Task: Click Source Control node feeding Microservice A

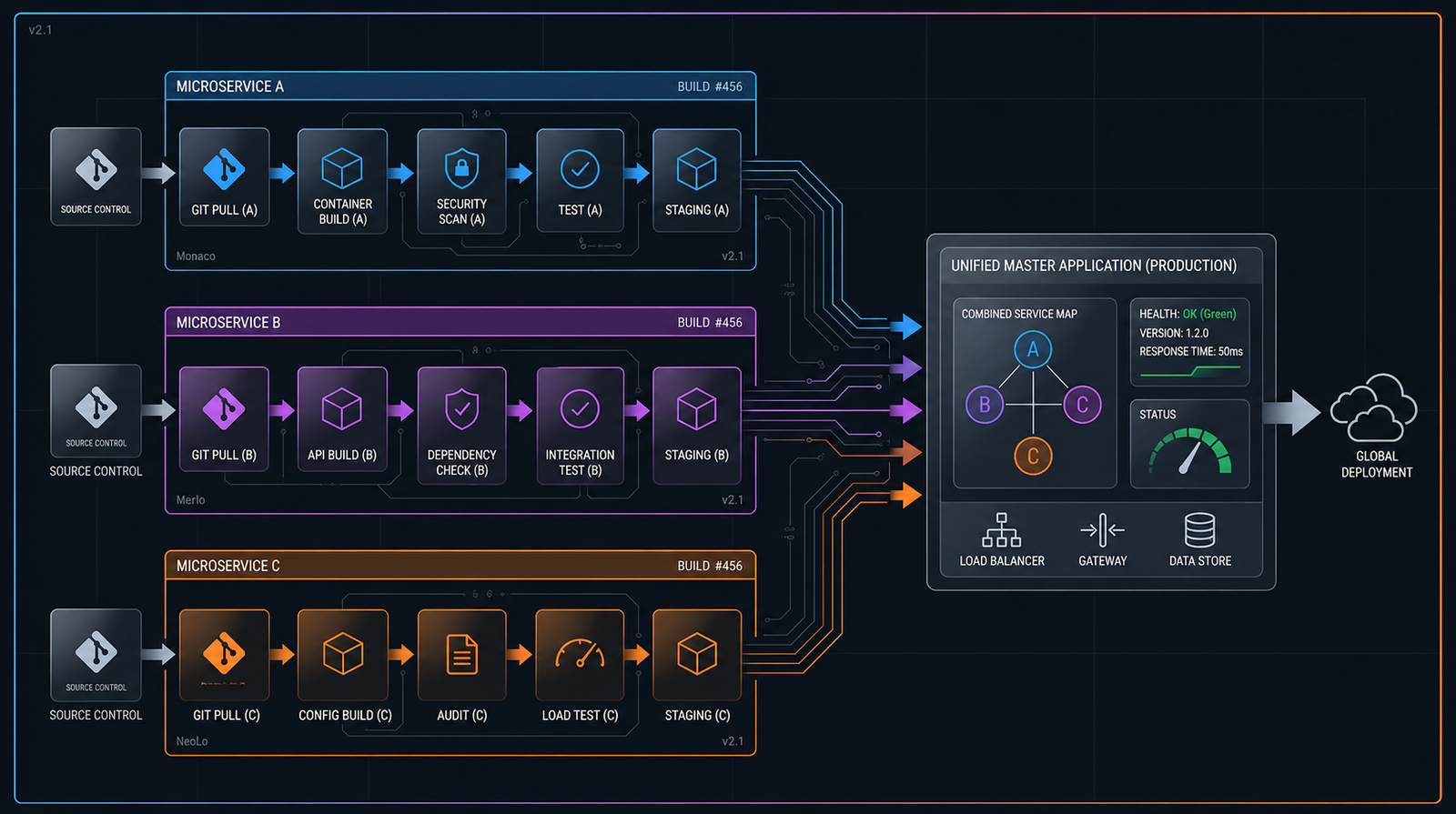Action: coord(96,176)
